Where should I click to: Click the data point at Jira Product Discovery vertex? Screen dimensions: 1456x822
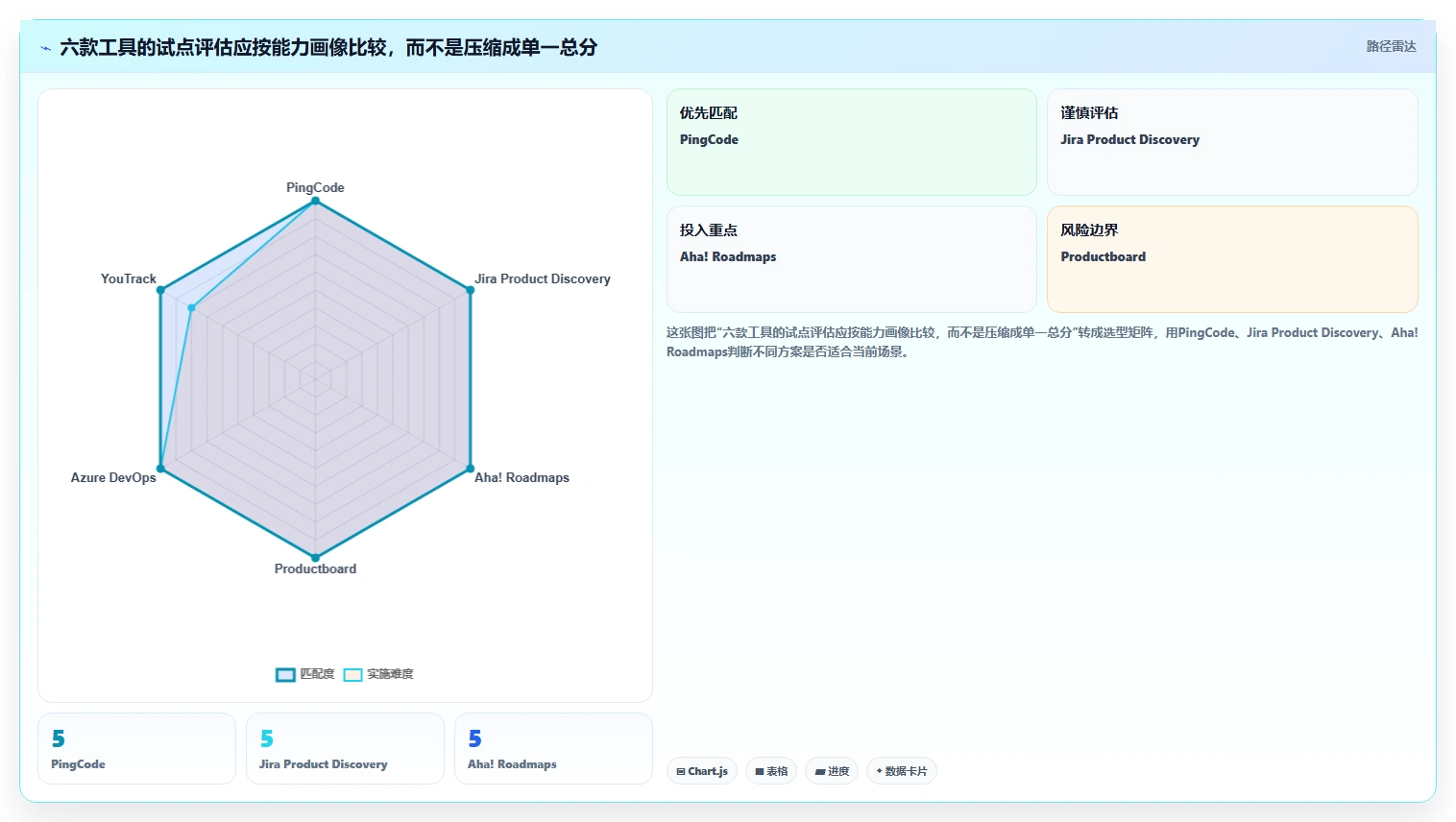point(470,290)
